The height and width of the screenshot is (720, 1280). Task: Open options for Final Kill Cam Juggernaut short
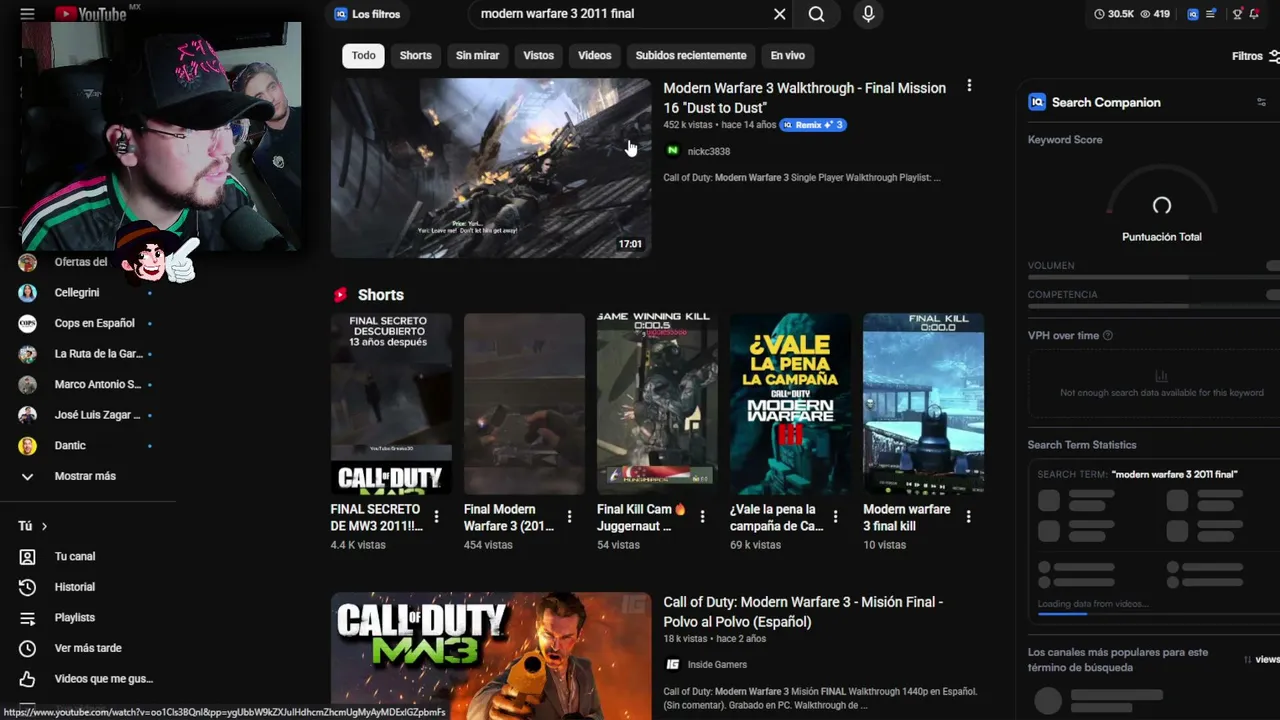tap(702, 516)
